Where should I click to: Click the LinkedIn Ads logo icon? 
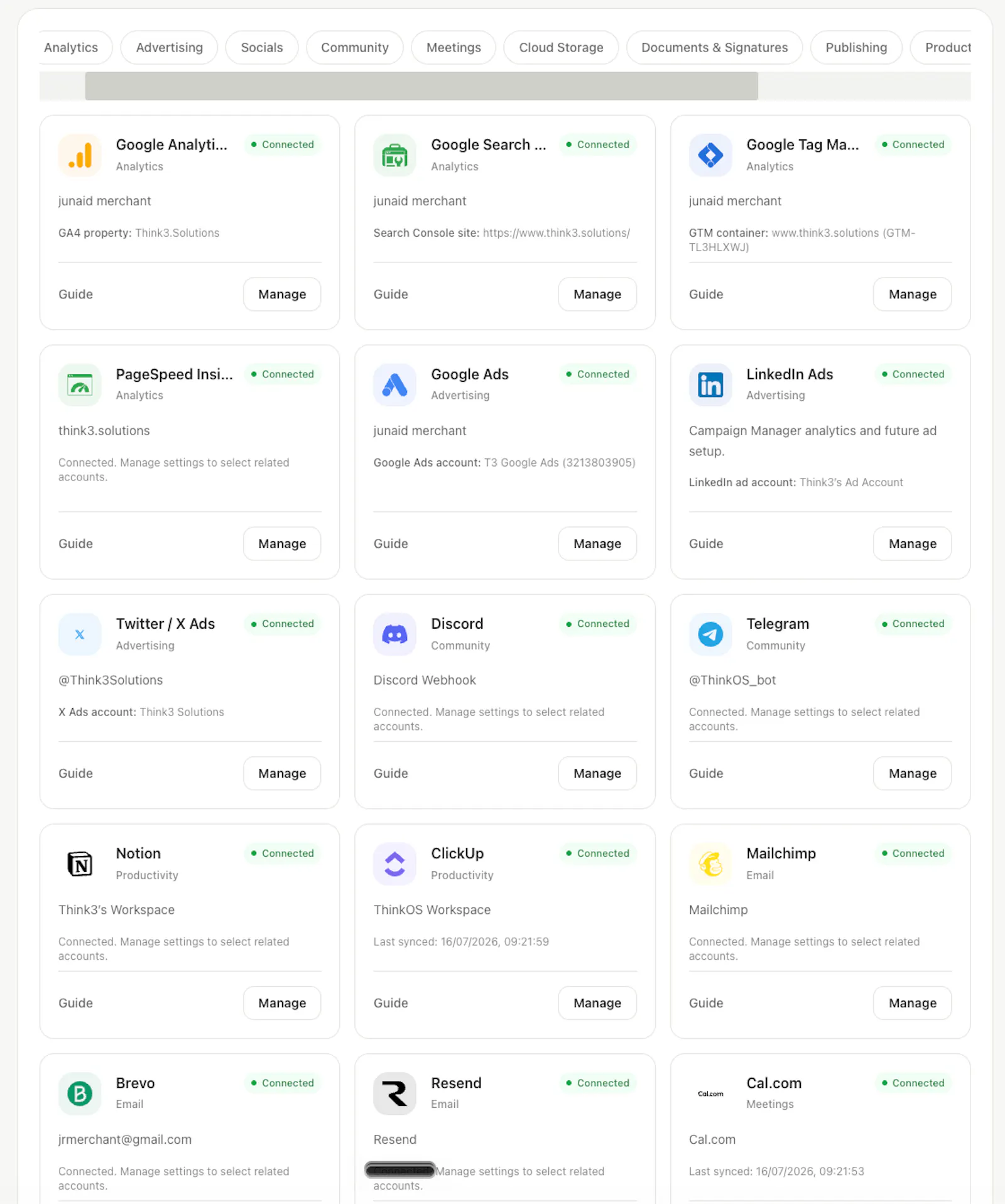click(710, 384)
